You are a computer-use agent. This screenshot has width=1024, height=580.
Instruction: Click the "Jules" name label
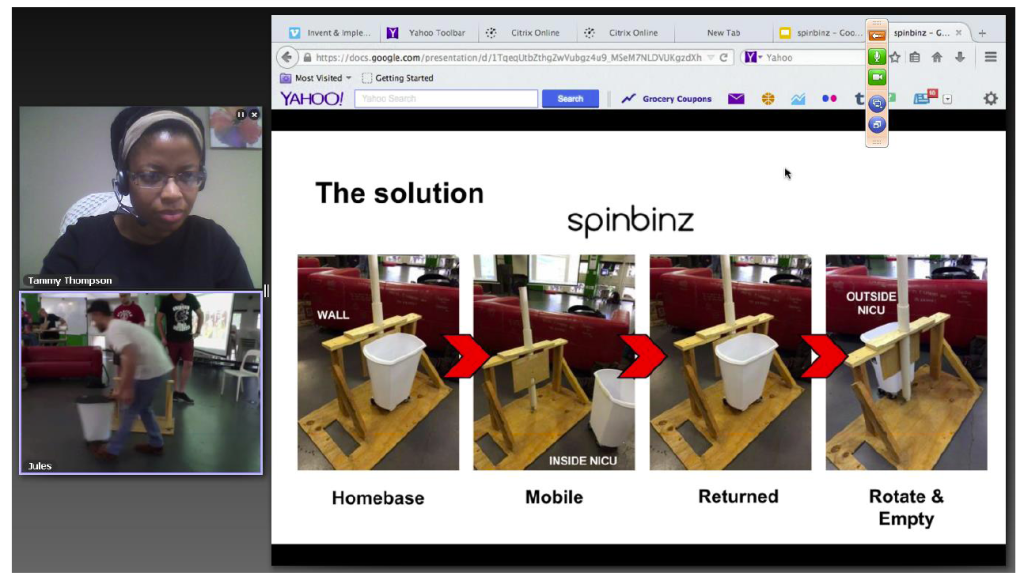[40, 466]
